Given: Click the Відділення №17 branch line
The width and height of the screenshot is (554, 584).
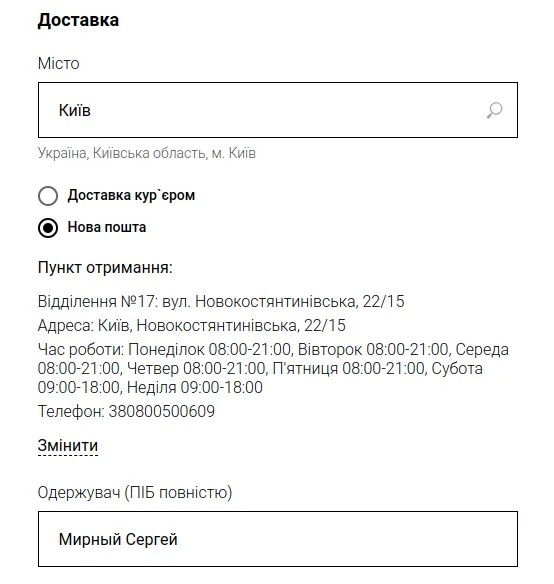Looking at the screenshot, I should [x=221, y=301].
